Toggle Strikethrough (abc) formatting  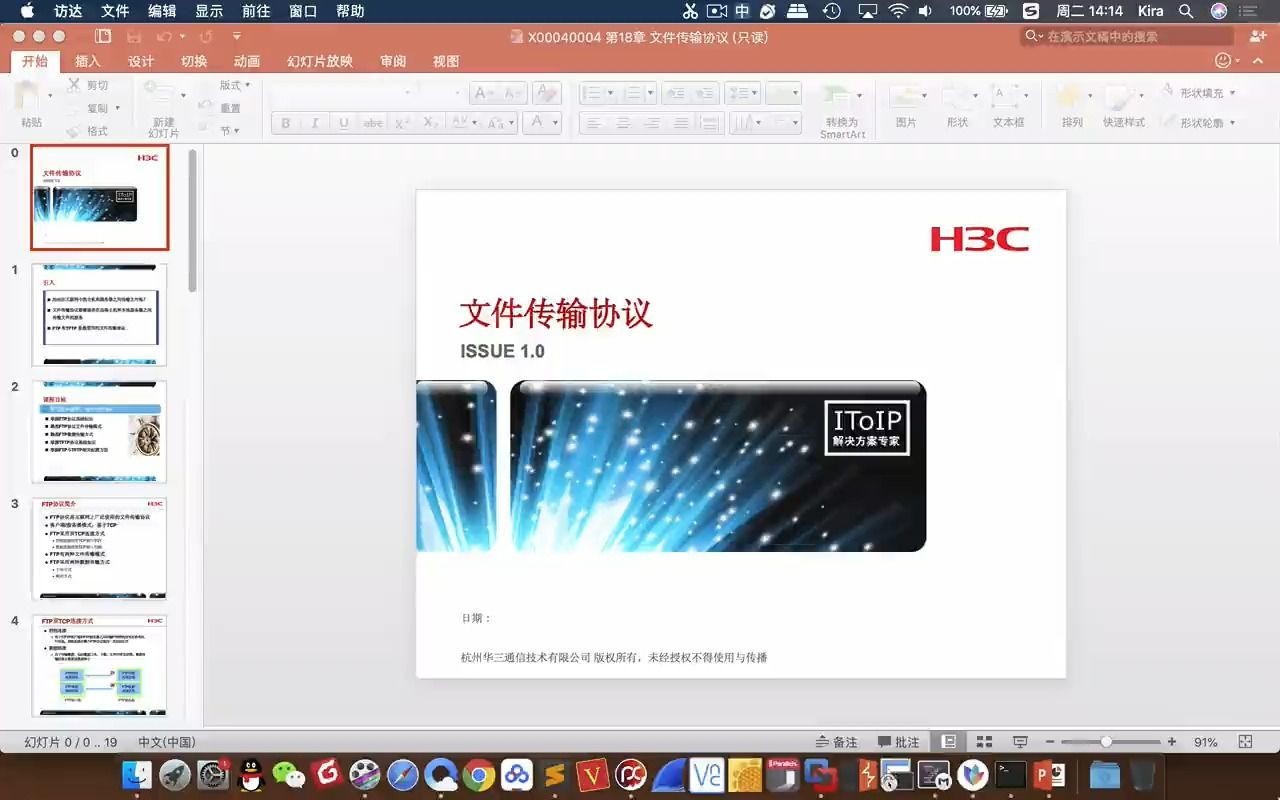pos(373,123)
